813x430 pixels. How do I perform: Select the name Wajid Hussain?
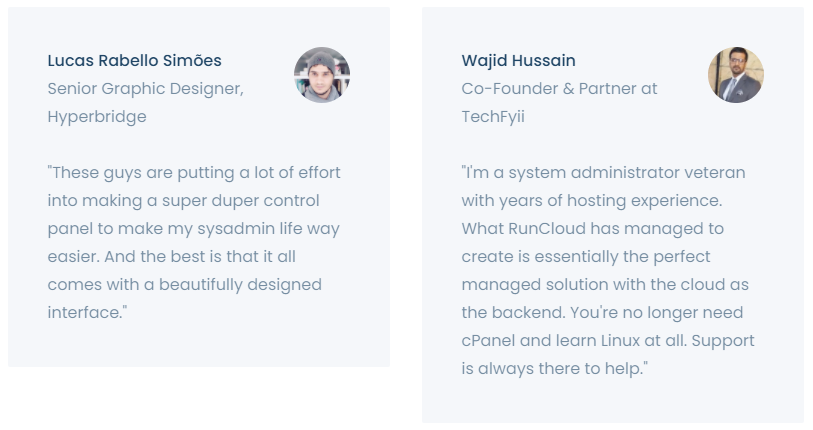518,61
